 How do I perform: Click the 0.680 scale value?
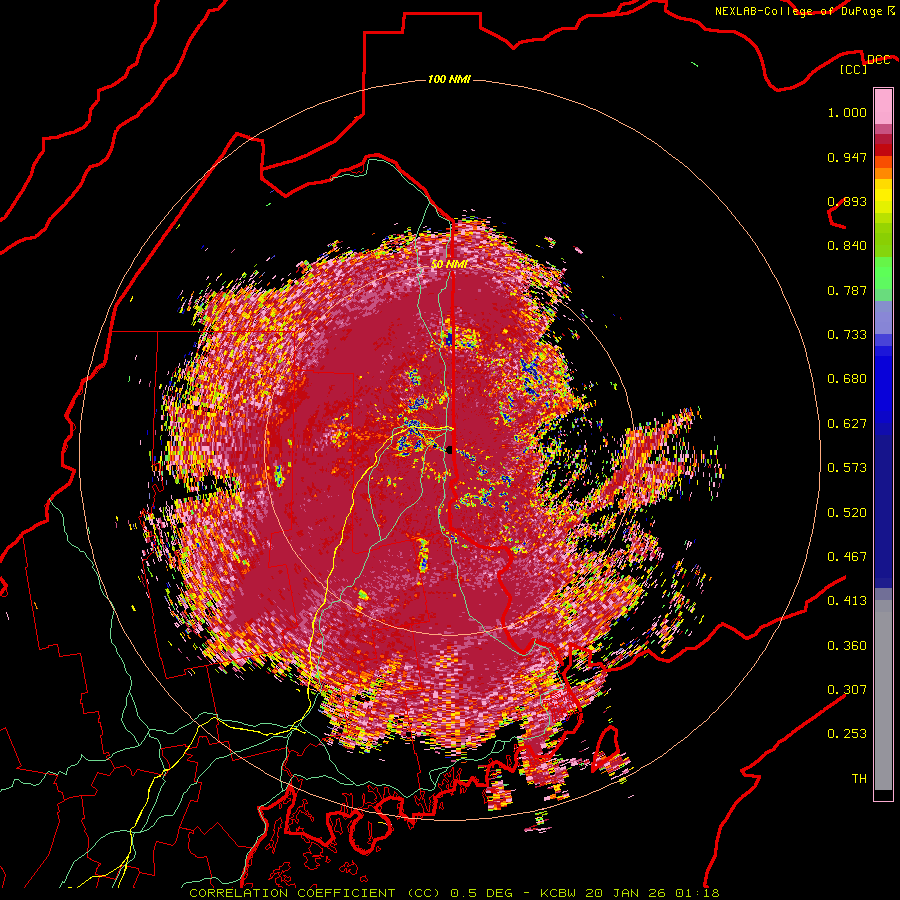tap(847, 379)
